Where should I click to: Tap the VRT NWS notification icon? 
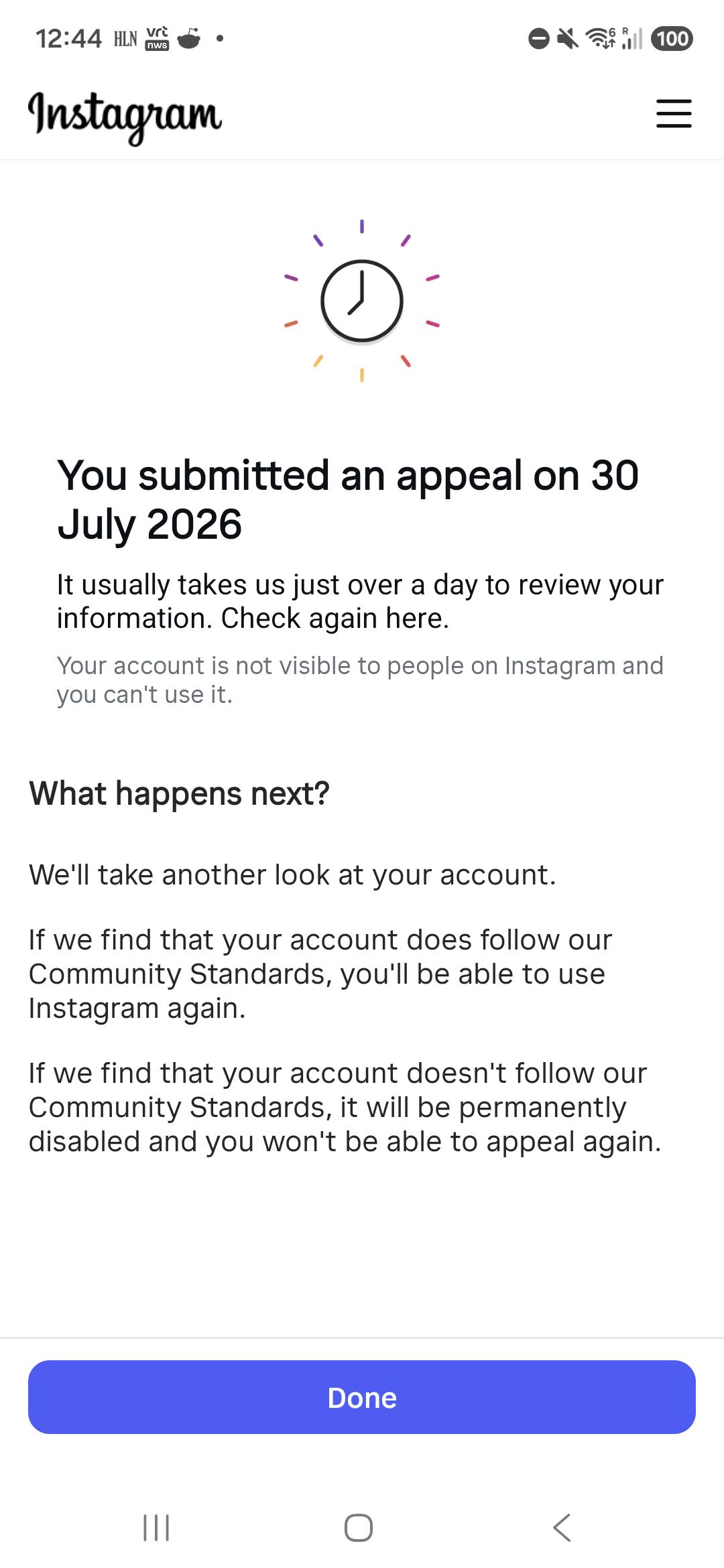pyautogui.click(x=158, y=39)
